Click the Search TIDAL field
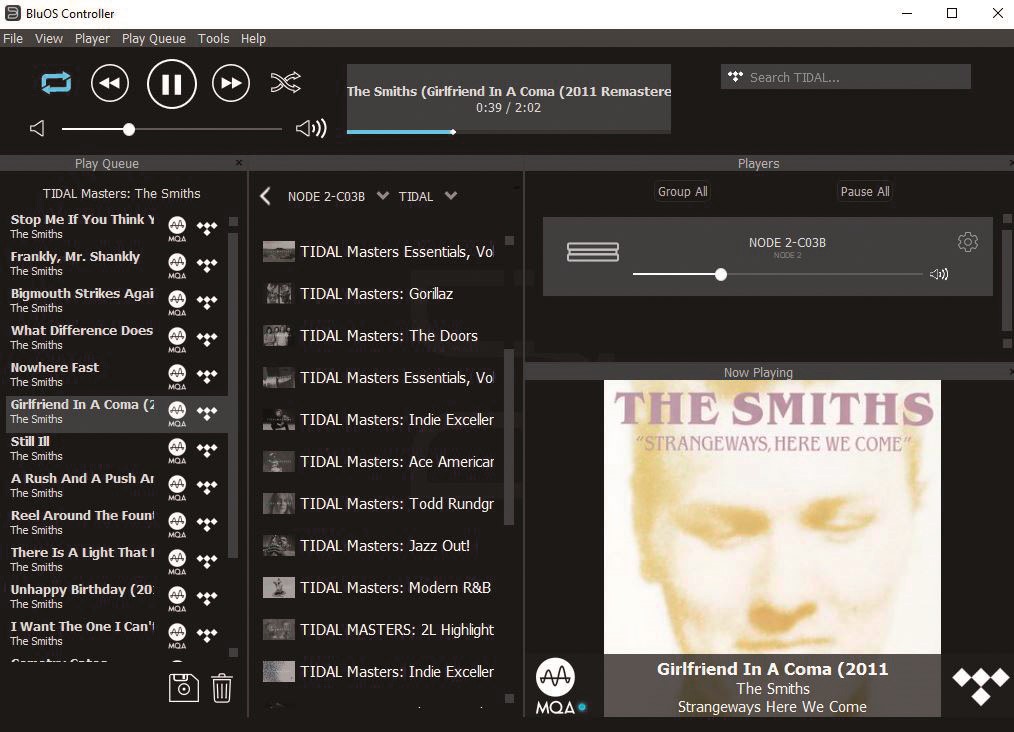 (x=845, y=77)
